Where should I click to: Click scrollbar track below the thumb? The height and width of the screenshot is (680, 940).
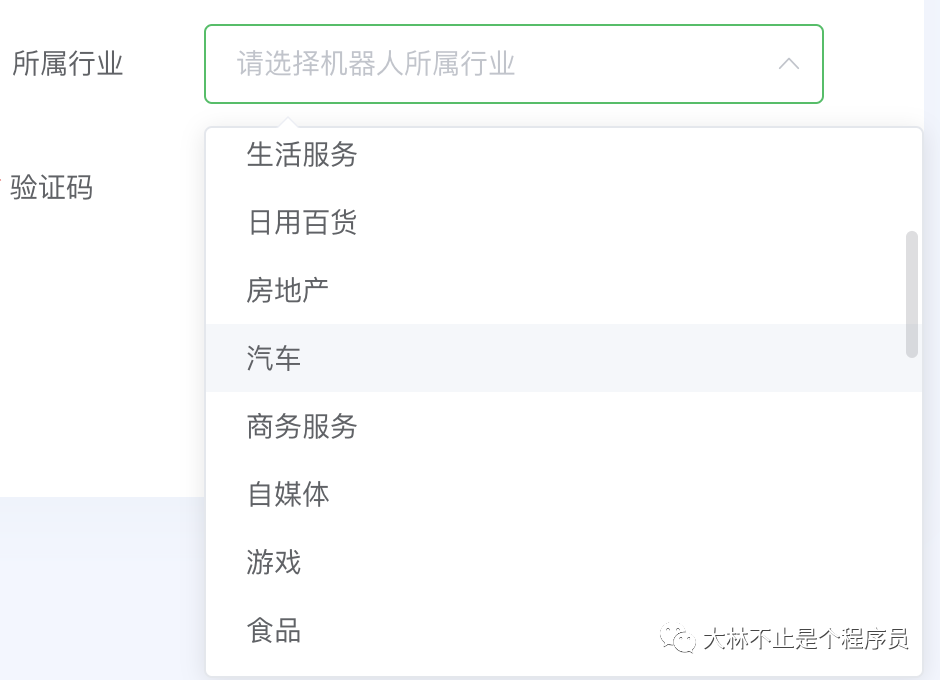coord(911,500)
